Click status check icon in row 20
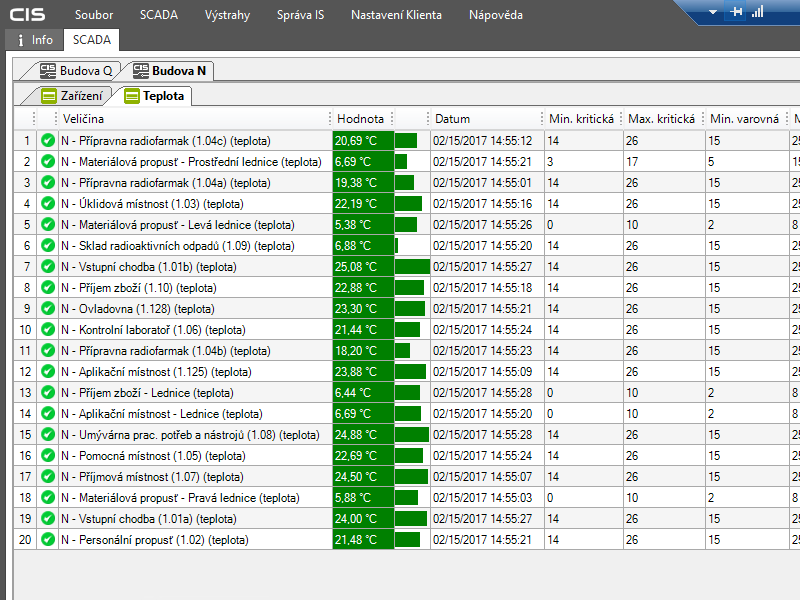The height and width of the screenshot is (600, 800). click(47, 540)
